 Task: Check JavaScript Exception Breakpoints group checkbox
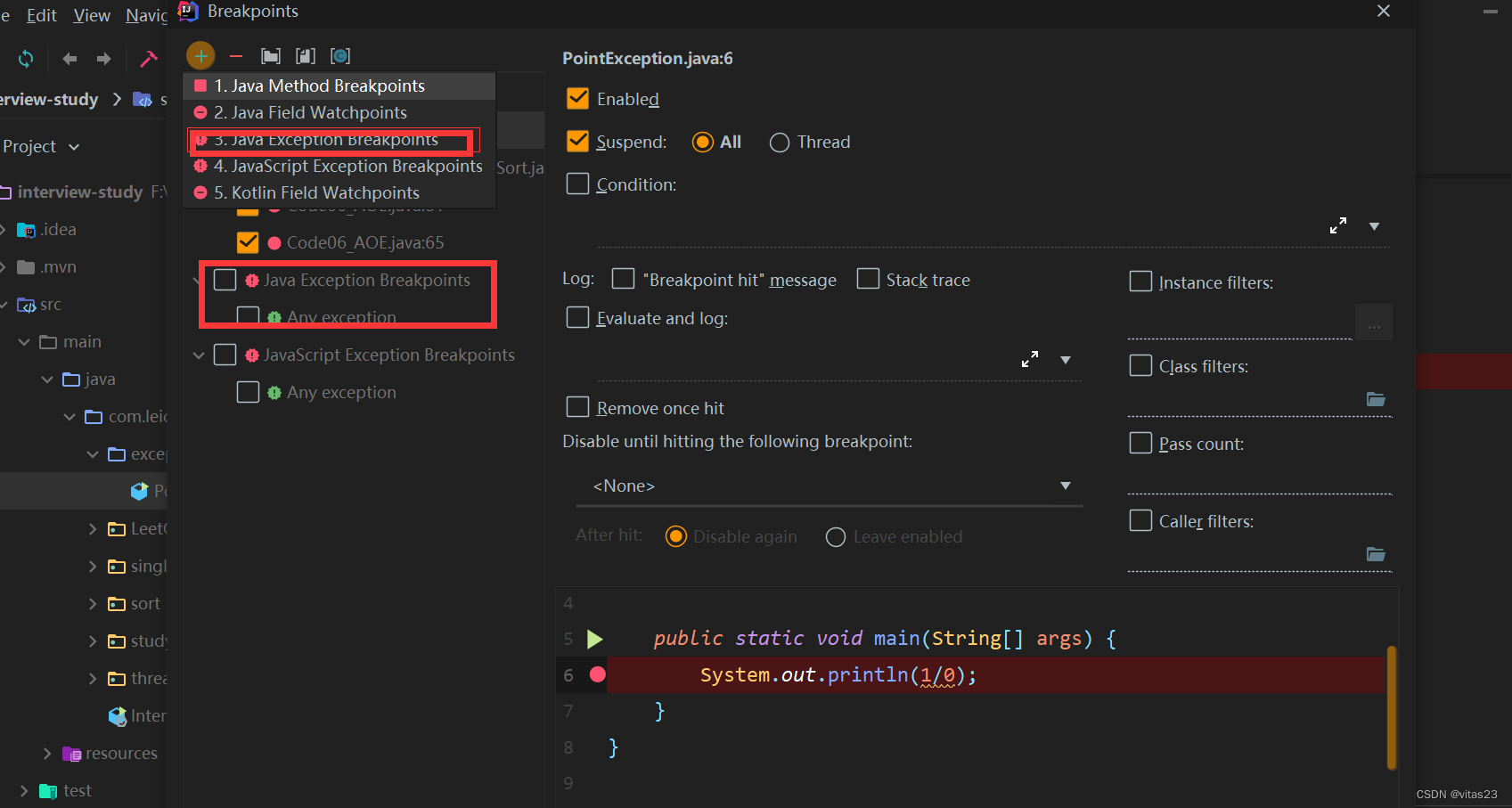click(x=225, y=355)
